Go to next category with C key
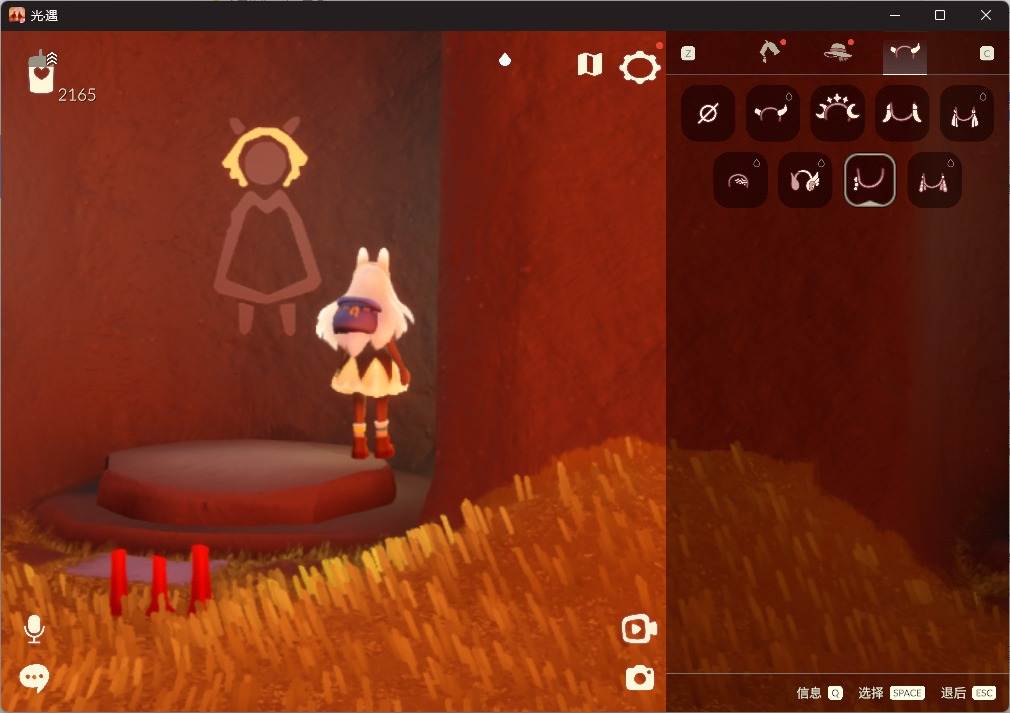The image size is (1010, 713). click(x=987, y=53)
